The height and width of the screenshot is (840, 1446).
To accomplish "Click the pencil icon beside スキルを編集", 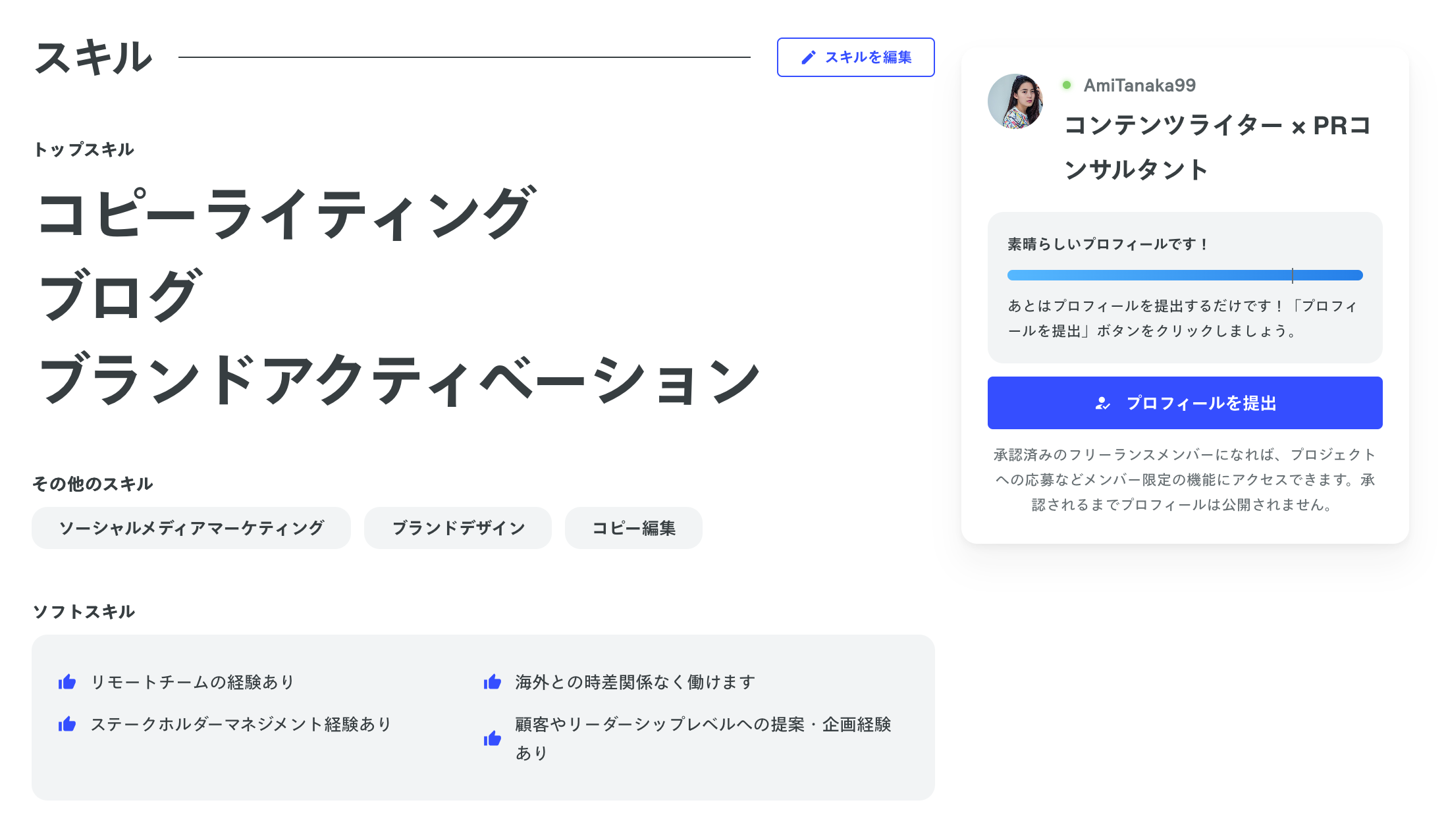I will (x=808, y=58).
